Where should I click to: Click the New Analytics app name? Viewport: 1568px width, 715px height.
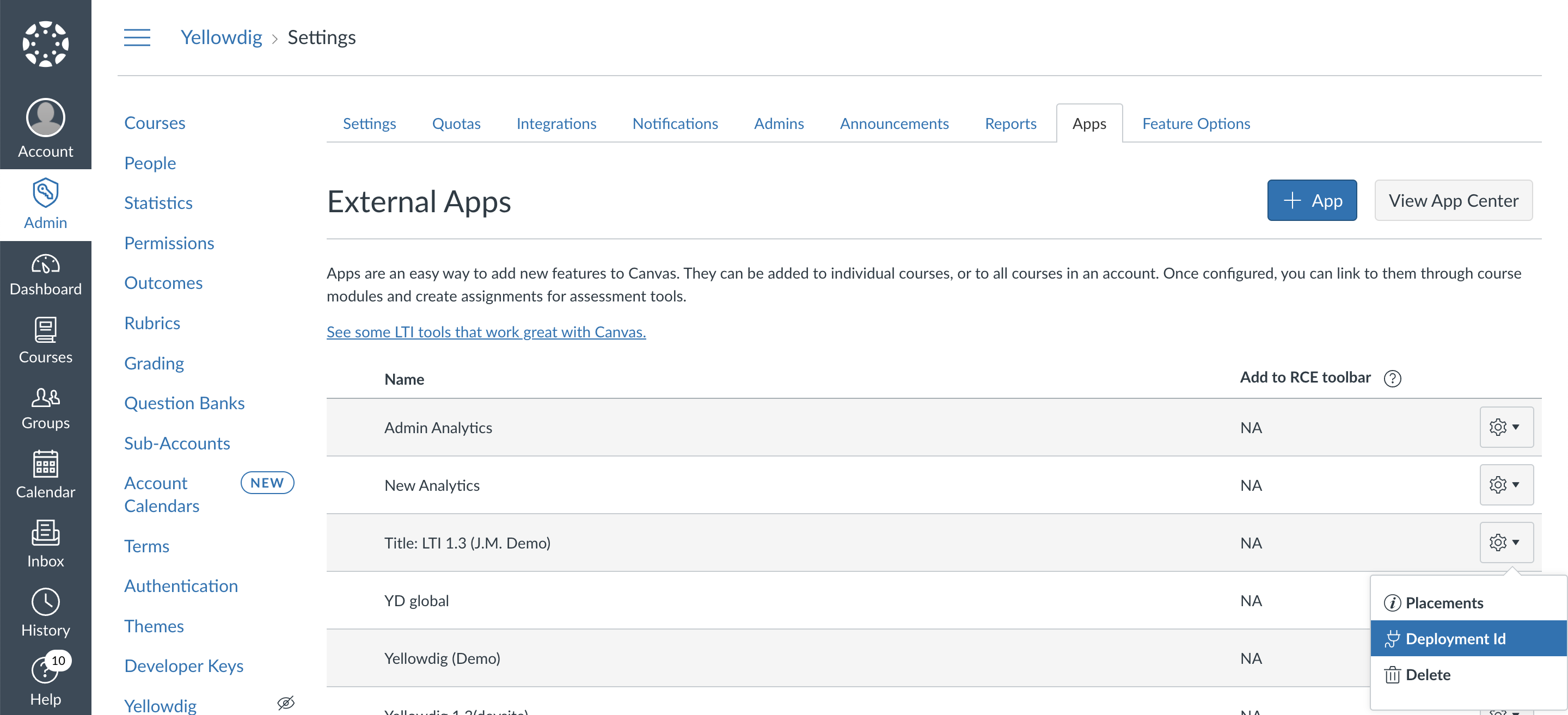coord(432,485)
